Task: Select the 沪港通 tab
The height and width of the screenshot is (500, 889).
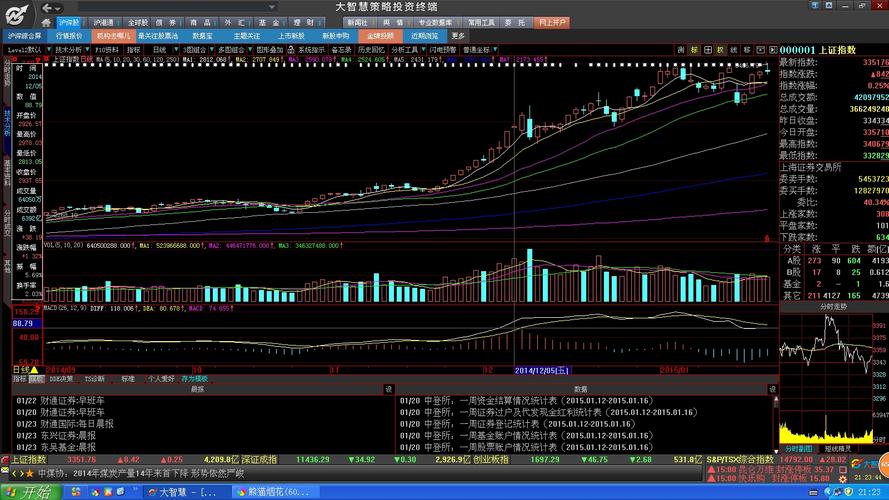Action: [x=103, y=23]
